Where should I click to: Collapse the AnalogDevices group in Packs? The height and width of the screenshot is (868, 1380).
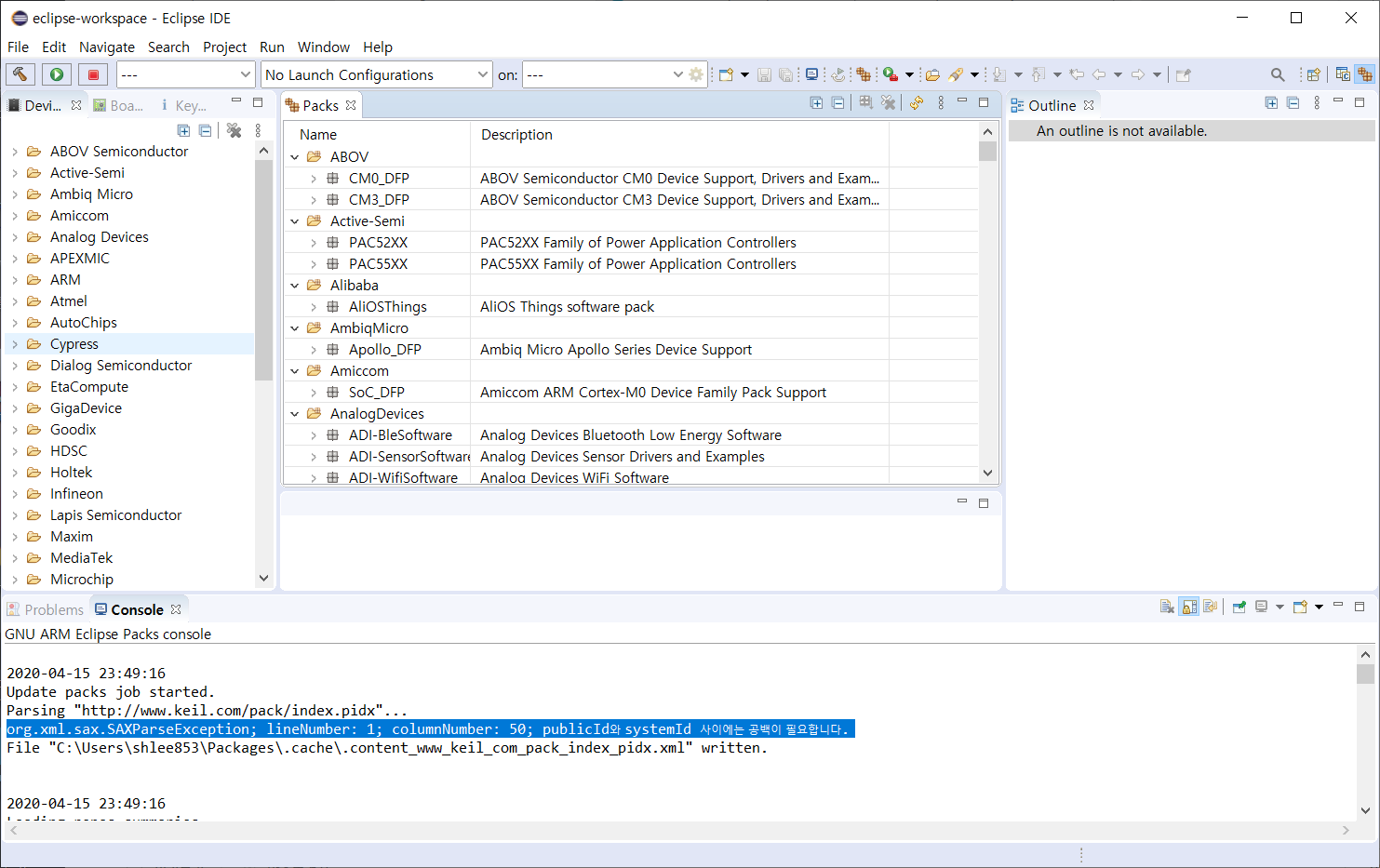(x=295, y=414)
